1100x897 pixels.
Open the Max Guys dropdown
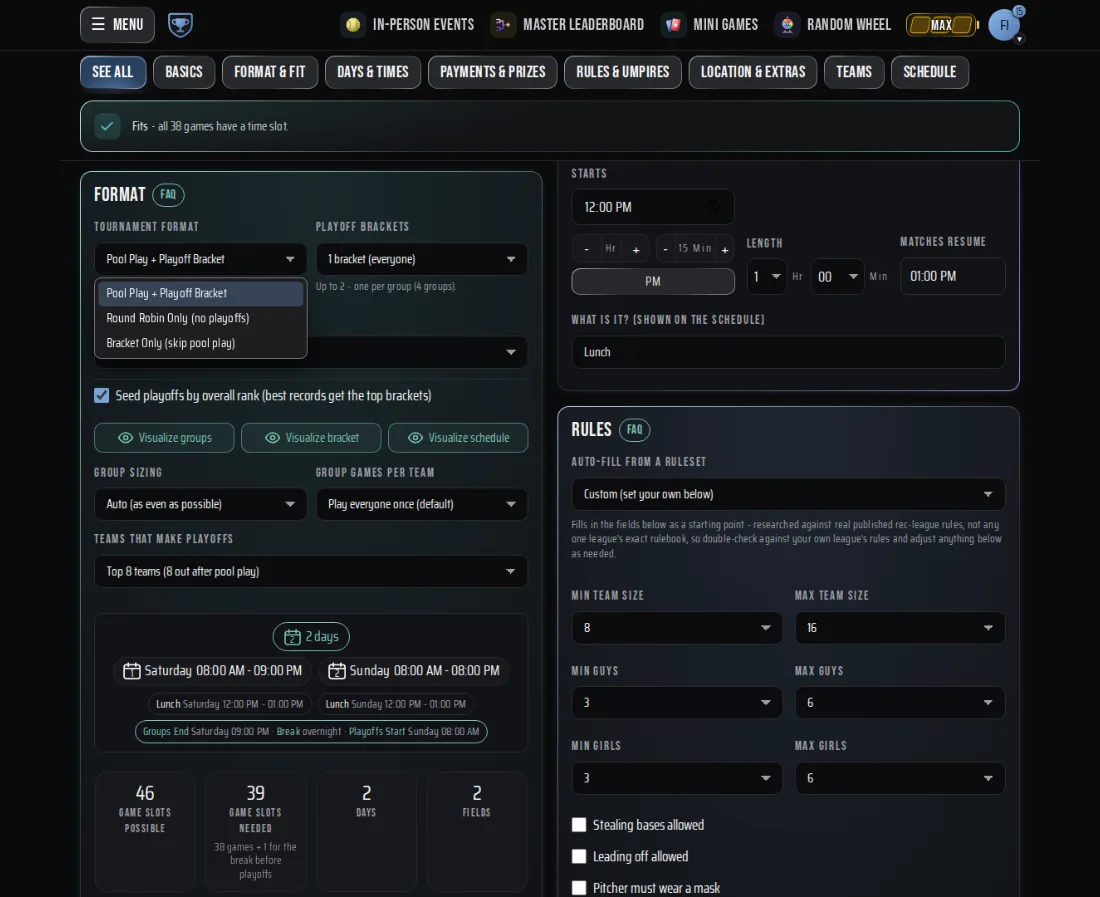tap(900, 703)
